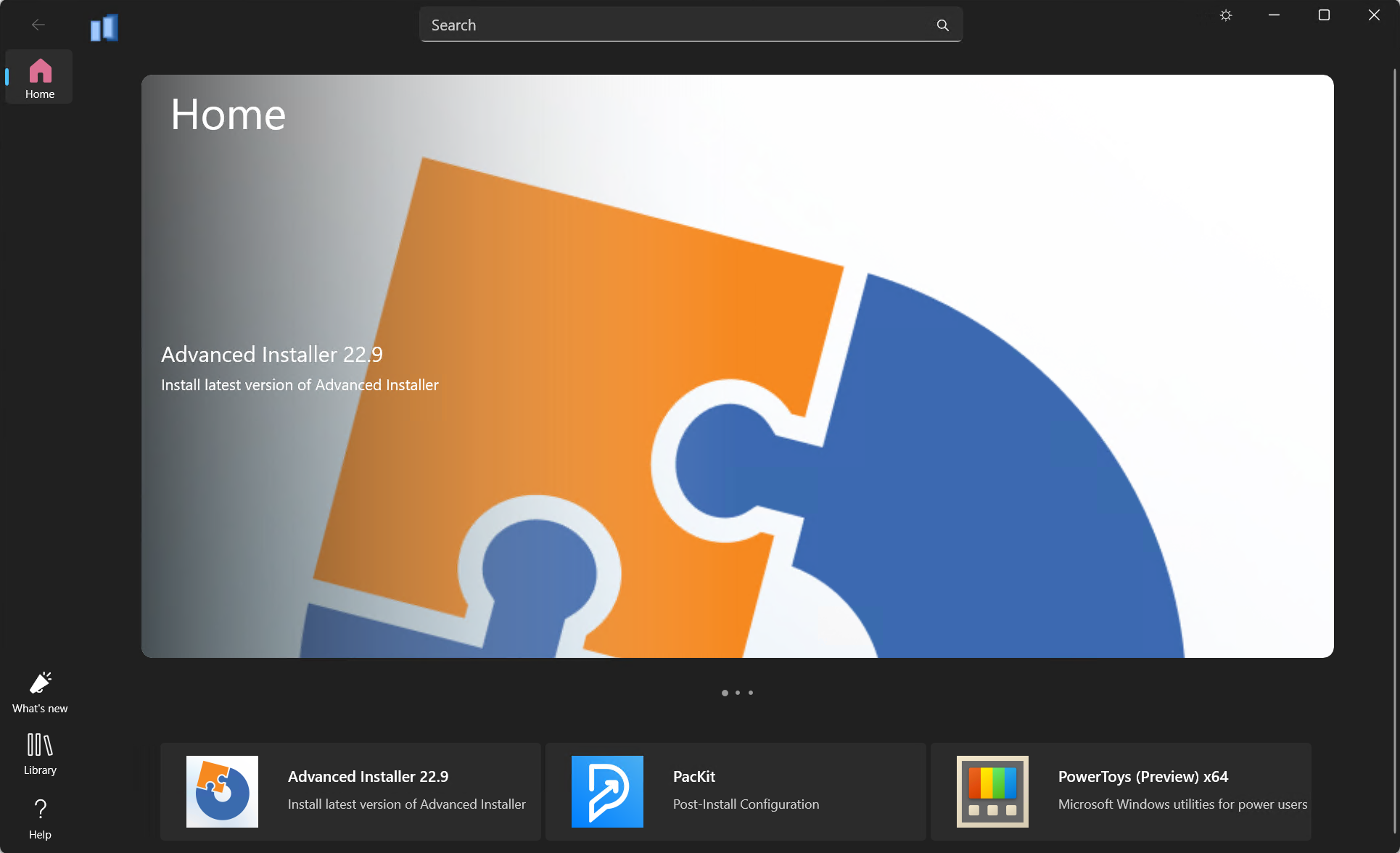This screenshot has width=1400, height=853.
Task: Select the third carousel page dot
Action: [x=751, y=693]
